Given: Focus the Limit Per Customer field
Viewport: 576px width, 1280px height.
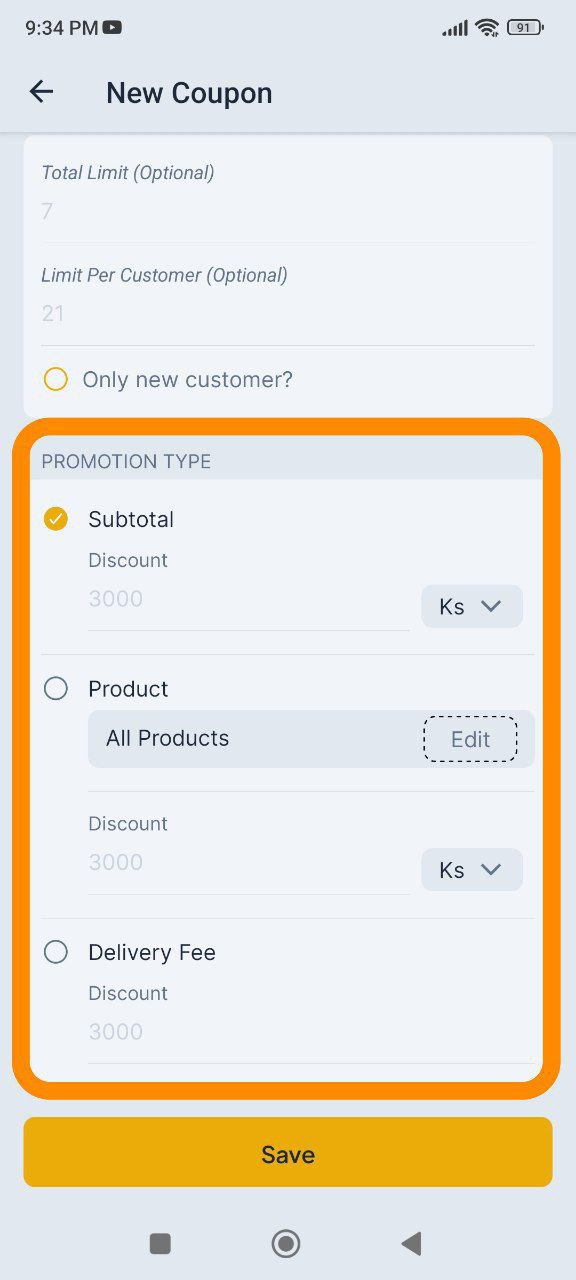Looking at the screenshot, I should [288, 314].
